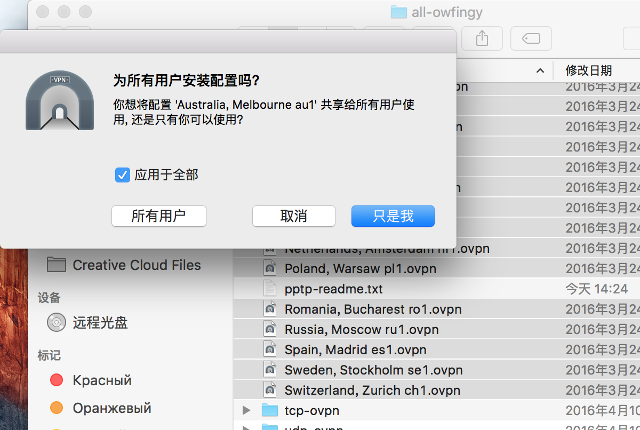The height and width of the screenshot is (430, 640).
Task: Click the Finder window minimize button
Action: [64, 12]
